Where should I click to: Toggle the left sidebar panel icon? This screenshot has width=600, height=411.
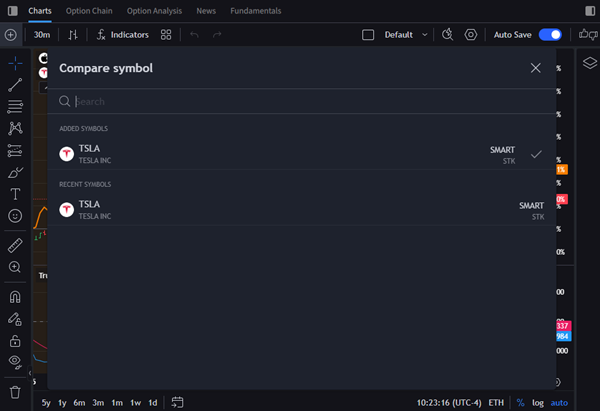13,11
